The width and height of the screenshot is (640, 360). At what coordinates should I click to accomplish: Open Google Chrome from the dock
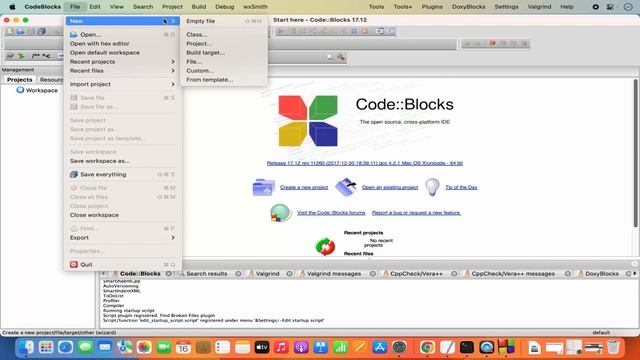pyautogui.click(x=427, y=347)
